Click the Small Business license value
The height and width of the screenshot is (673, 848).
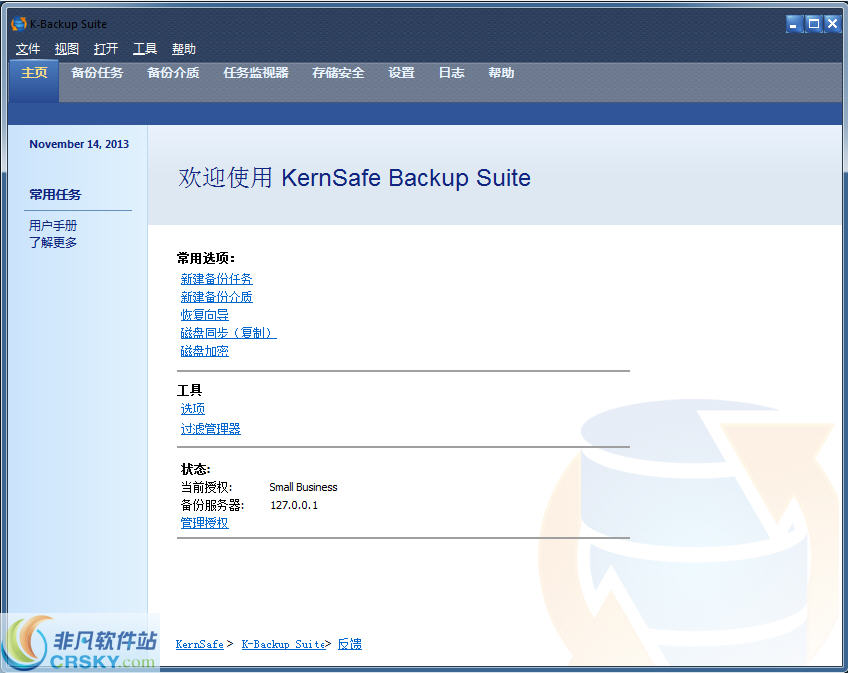click(x=303, y=487)
